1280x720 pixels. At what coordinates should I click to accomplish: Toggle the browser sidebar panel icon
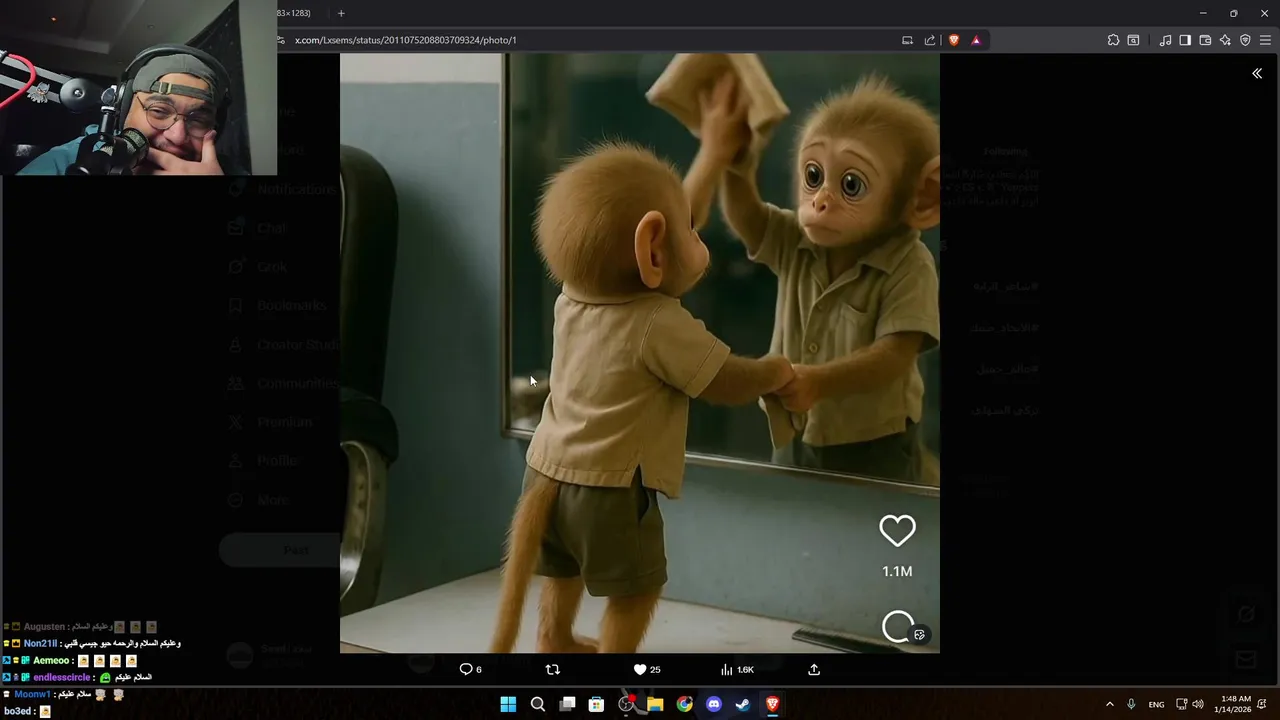(x=1185, y=40)
